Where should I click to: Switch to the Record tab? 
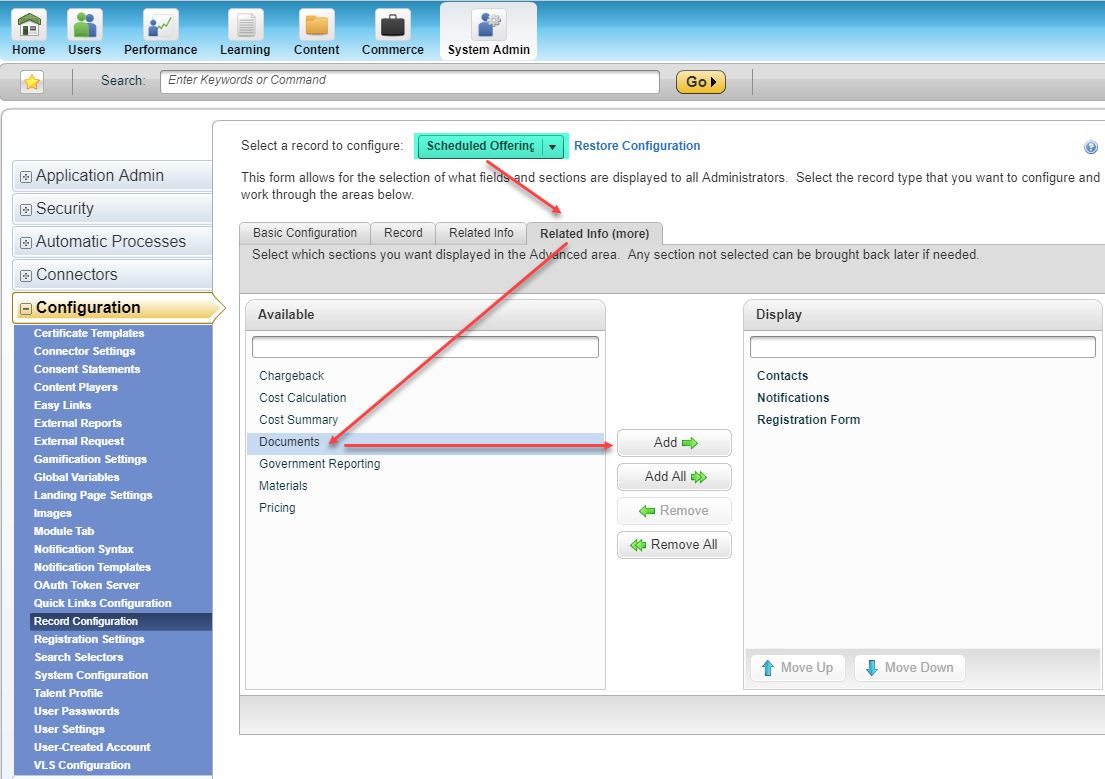click(403, 233)
